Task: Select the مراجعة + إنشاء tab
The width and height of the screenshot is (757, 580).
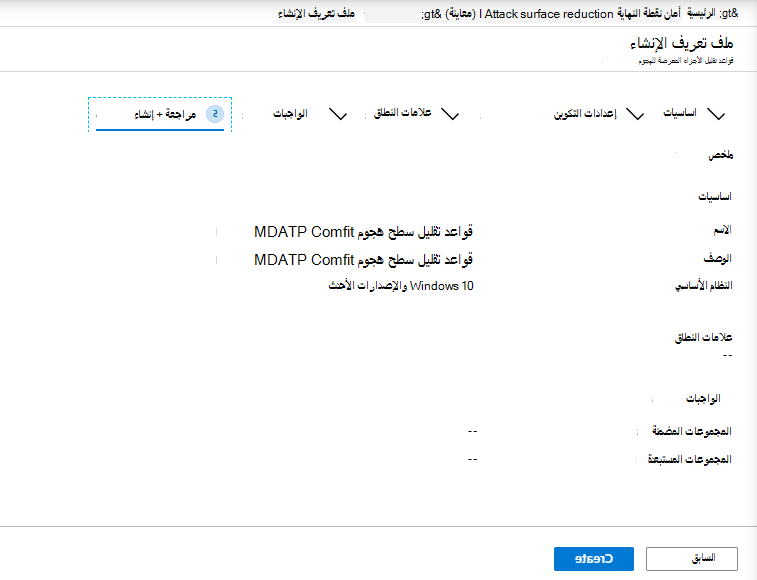Action: (x=165, y=114)
